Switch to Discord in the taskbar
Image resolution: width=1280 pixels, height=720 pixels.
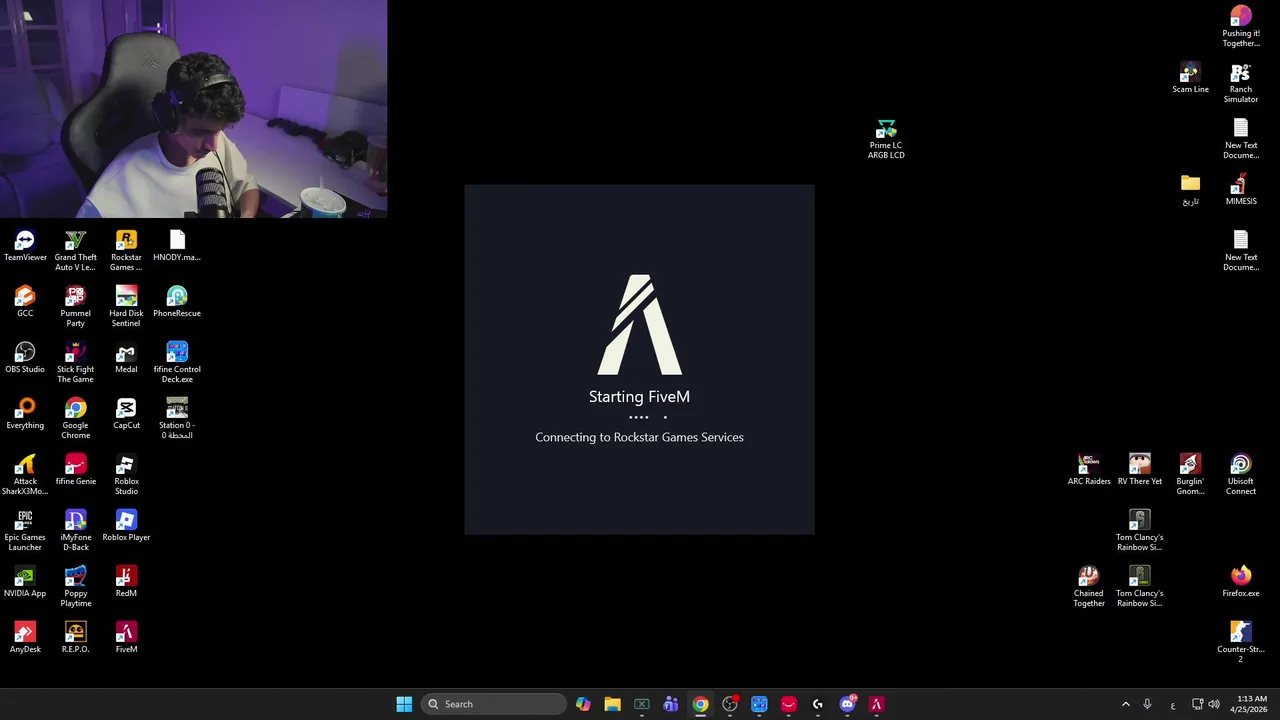click(x=848, y=704)
